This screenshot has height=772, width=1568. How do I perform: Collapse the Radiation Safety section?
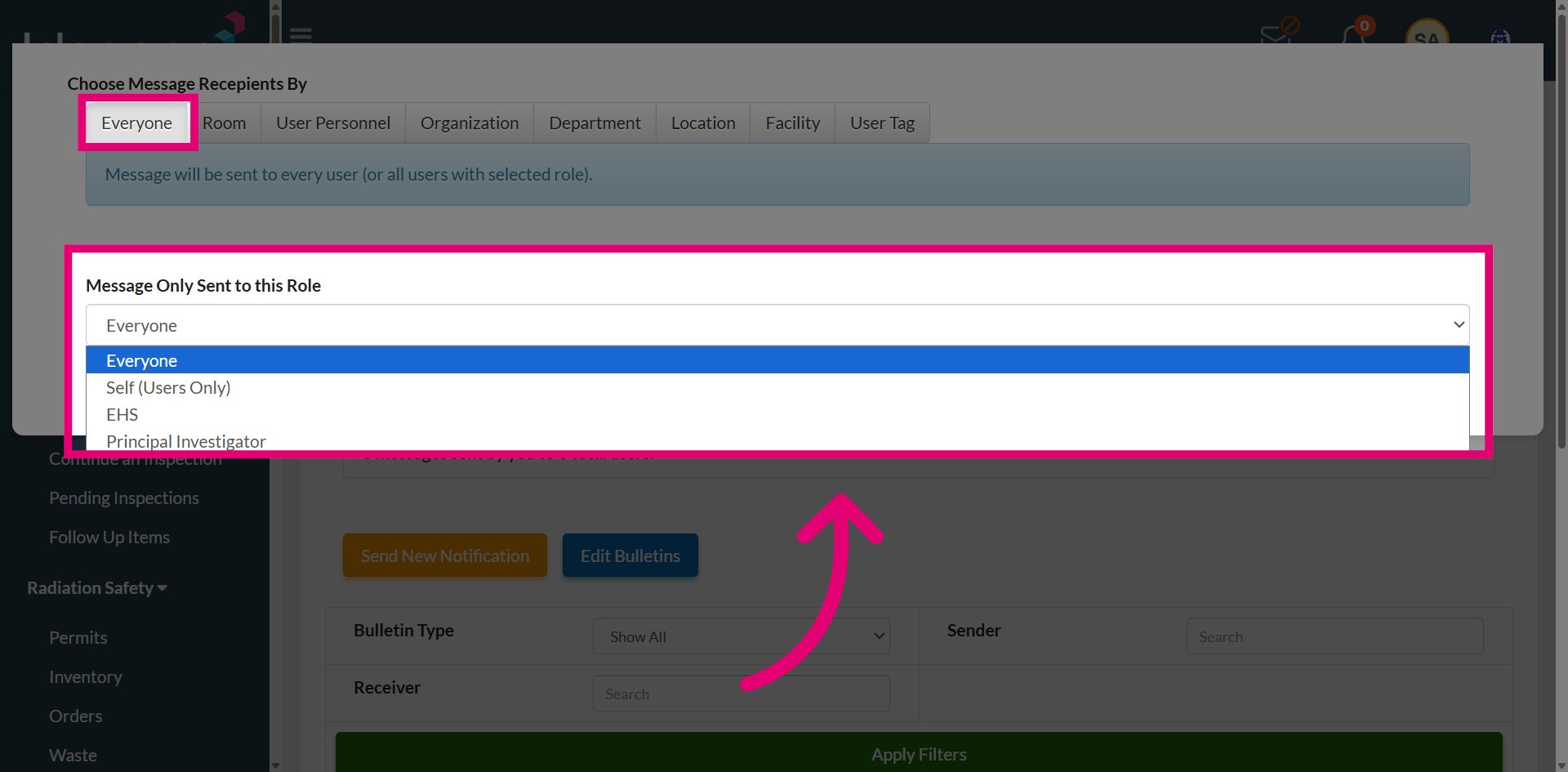point(97,587)
